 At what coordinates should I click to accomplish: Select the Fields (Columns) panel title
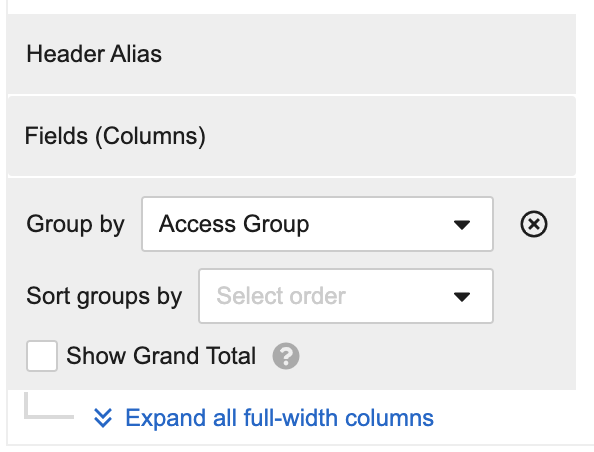point(115,136)
